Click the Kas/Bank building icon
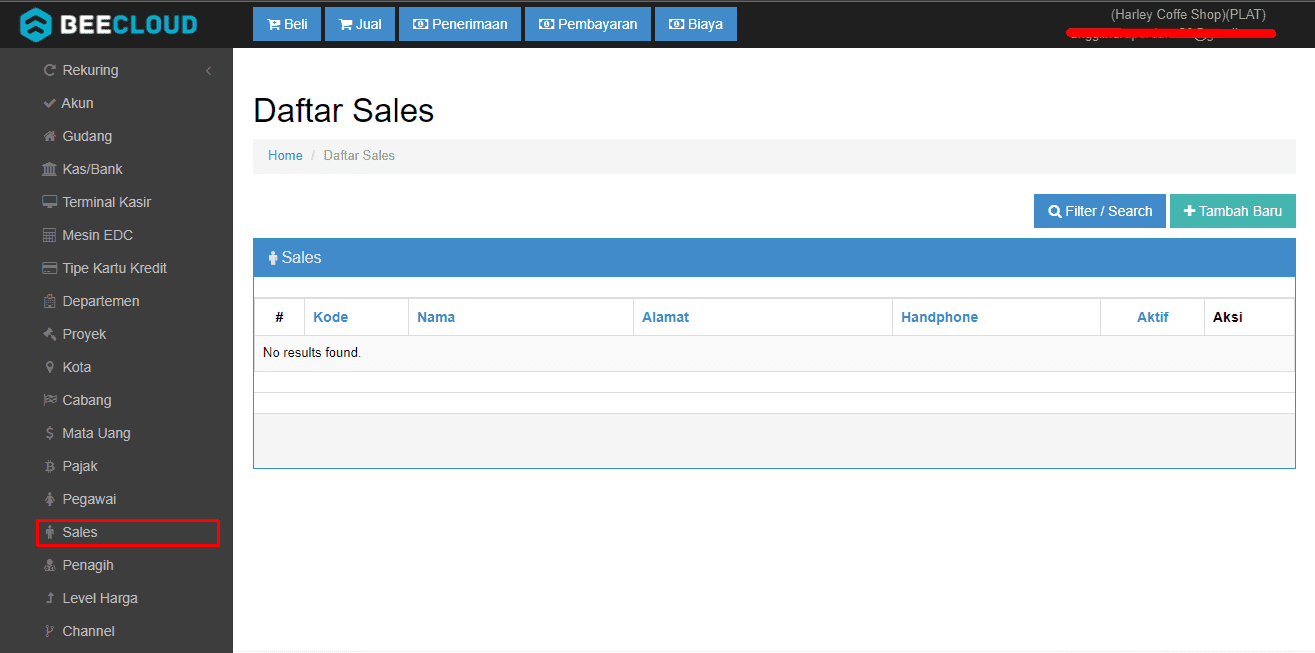 click(50, 169)
